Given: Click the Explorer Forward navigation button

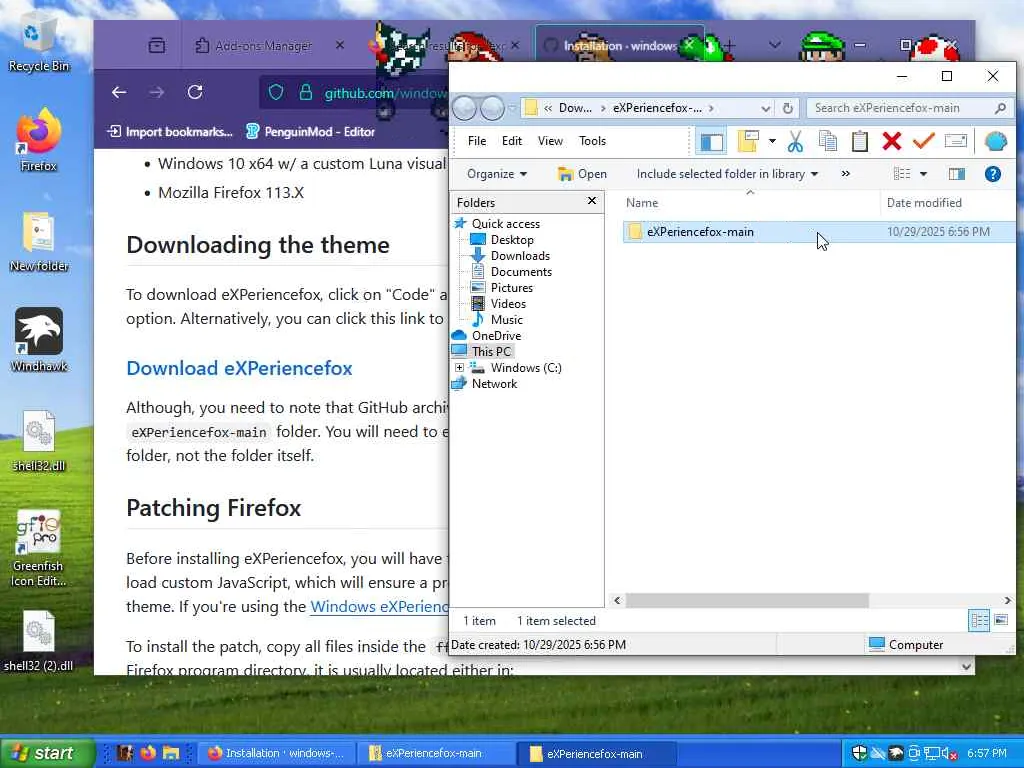Looking at the screenshot, I should [492, 108].
